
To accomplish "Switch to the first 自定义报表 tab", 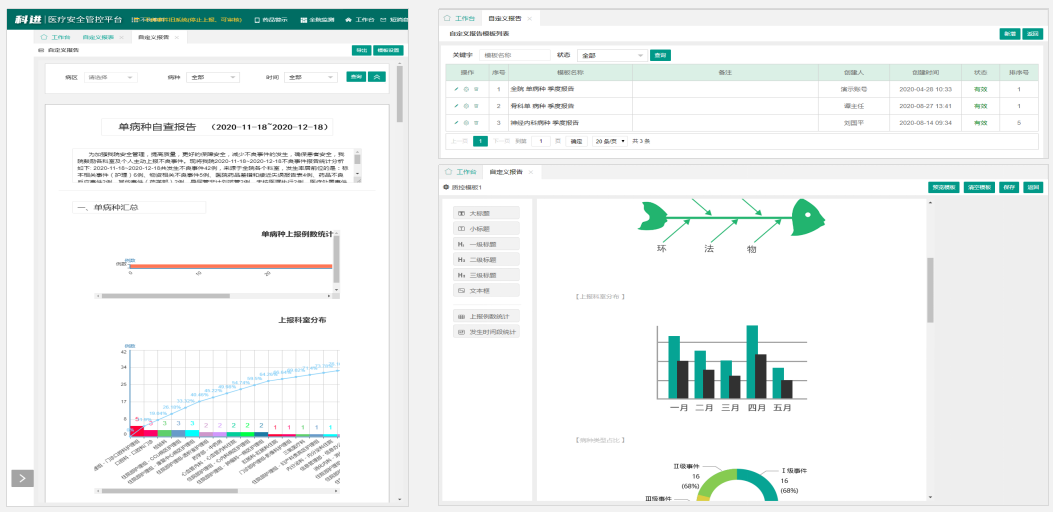I will [x=100, y=37].
